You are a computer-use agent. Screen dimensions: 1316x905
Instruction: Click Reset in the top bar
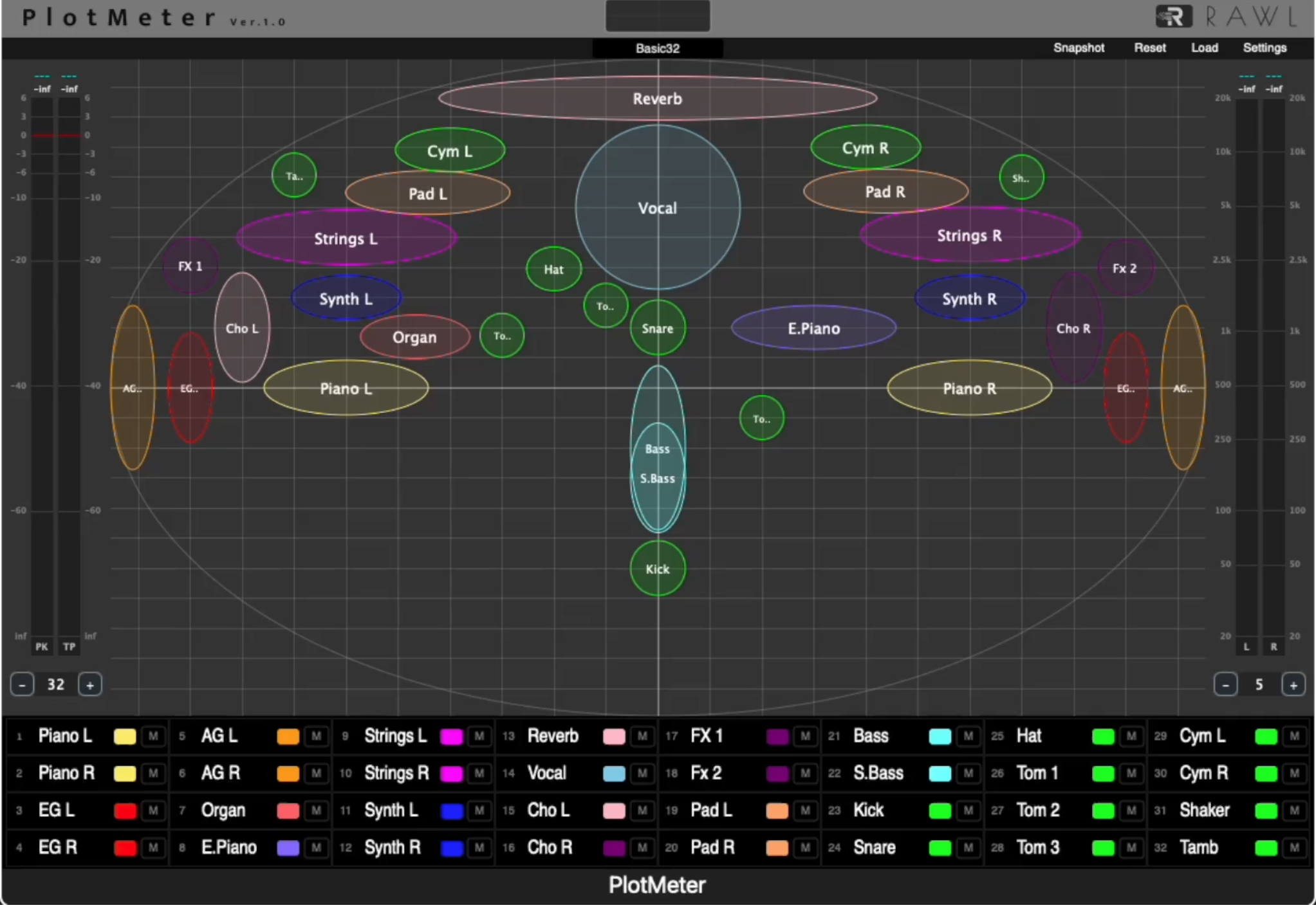(1149, 48)
